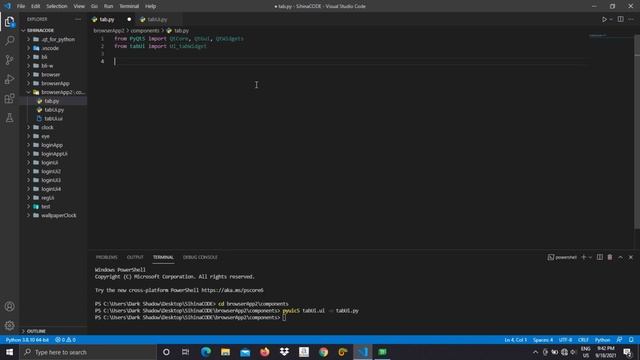This screenshot has width=640, height=360.
Task: Open the Explorer view in activity bar
Action: [x=9, y=22]
